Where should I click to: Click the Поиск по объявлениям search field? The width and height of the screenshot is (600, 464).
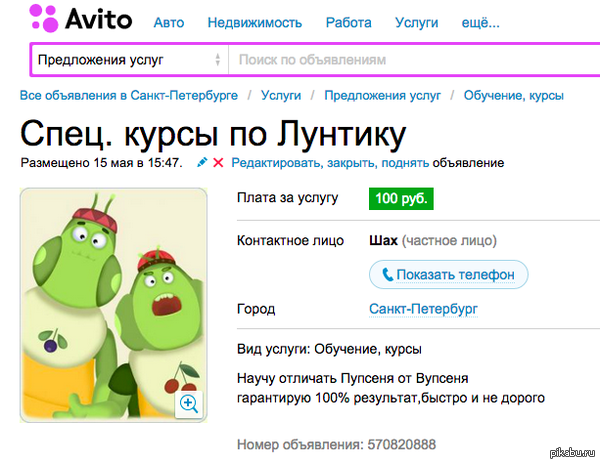(x=410, y=60)
